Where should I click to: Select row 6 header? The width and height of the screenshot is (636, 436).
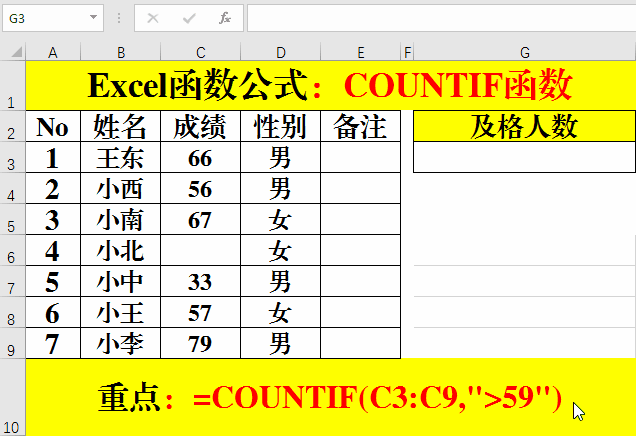point(12,250)
